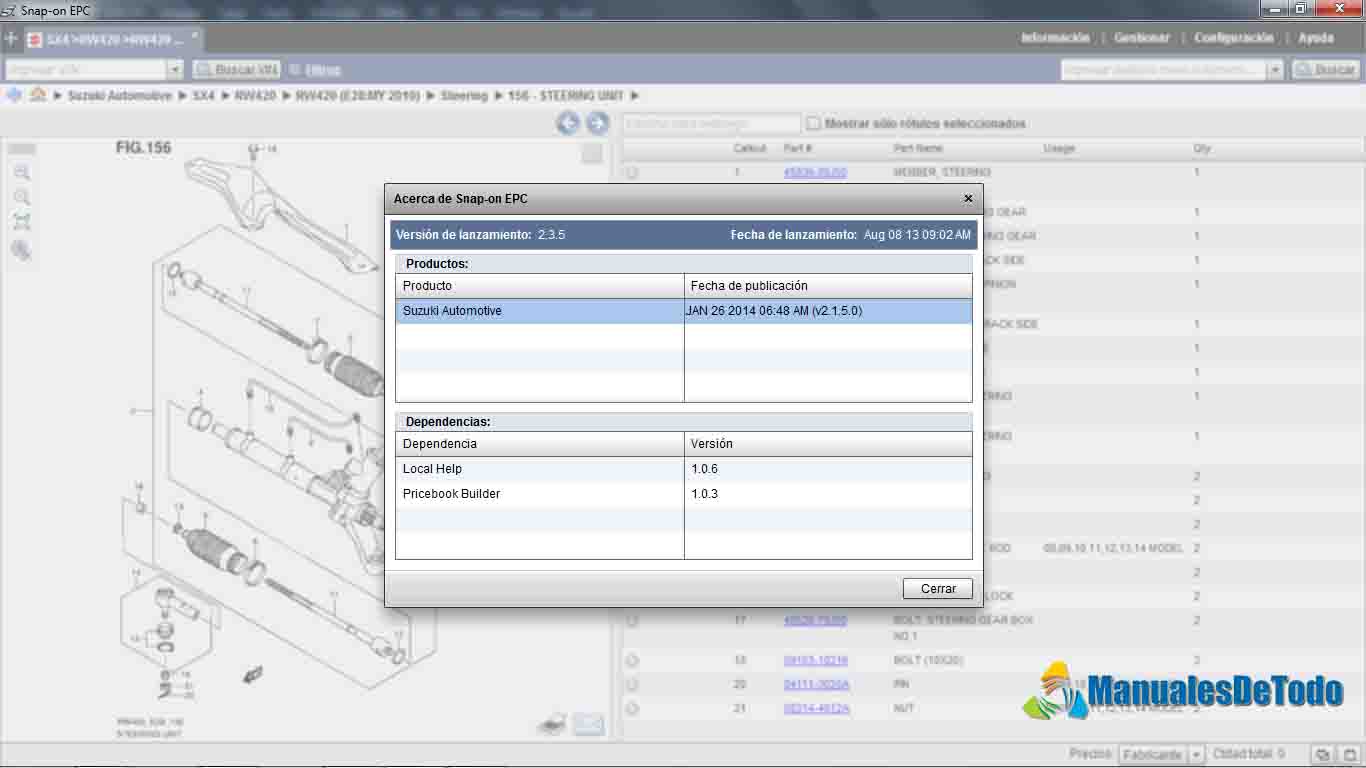Open the Gestionar menu
This screenshot has width=1366, height=768.
point(1142,38)
